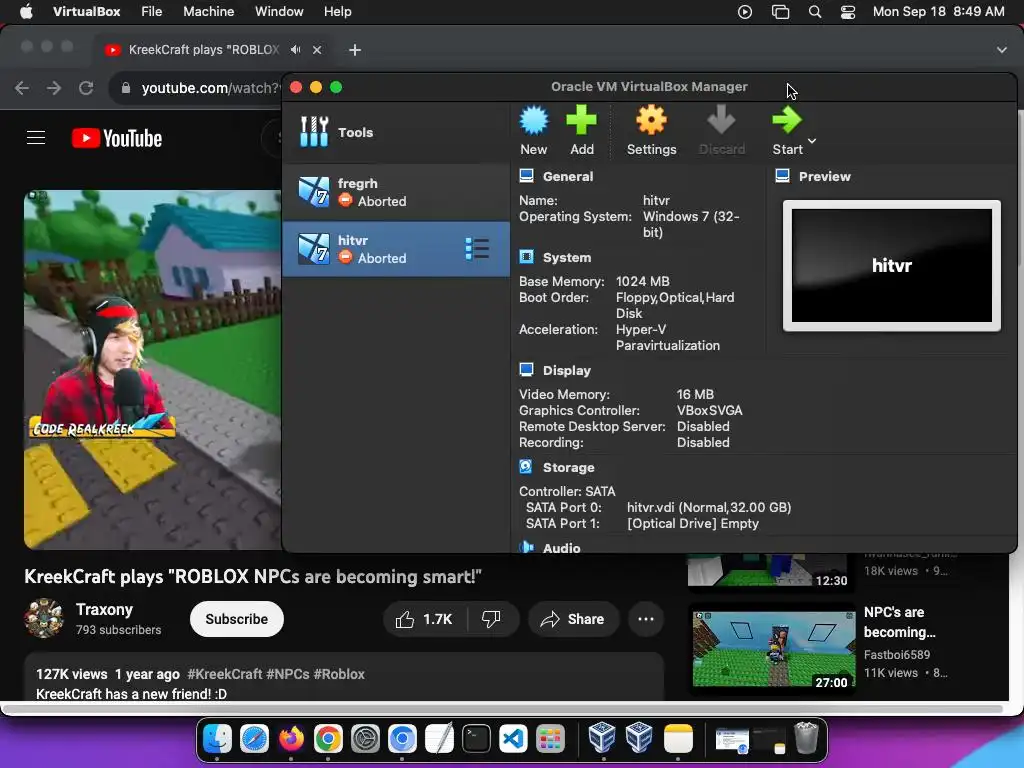
Task: Open Safari from the Dock
Action: [x=254, y=739]
